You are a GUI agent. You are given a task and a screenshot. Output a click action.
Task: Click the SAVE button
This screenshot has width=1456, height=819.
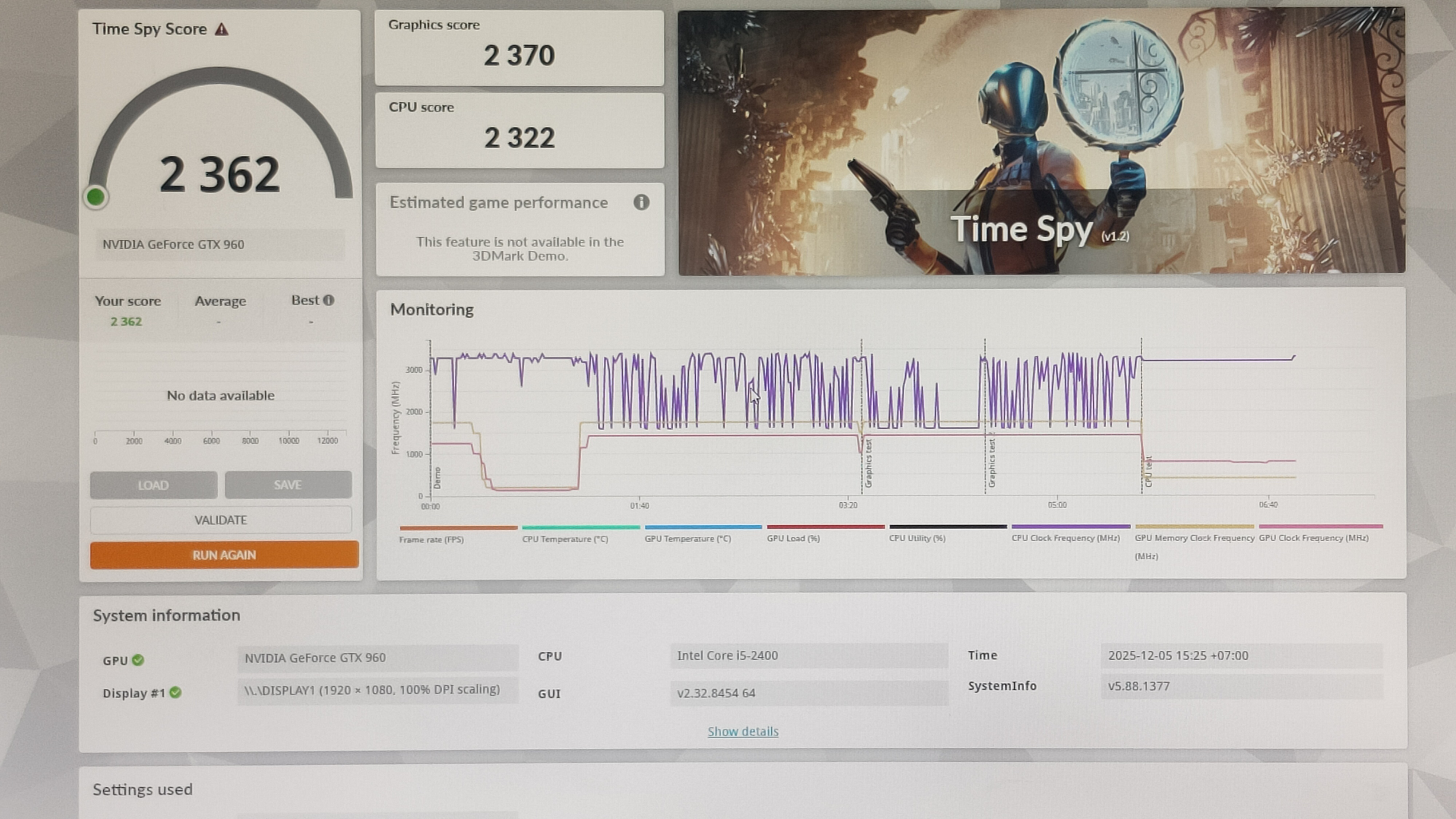(288, 485)
